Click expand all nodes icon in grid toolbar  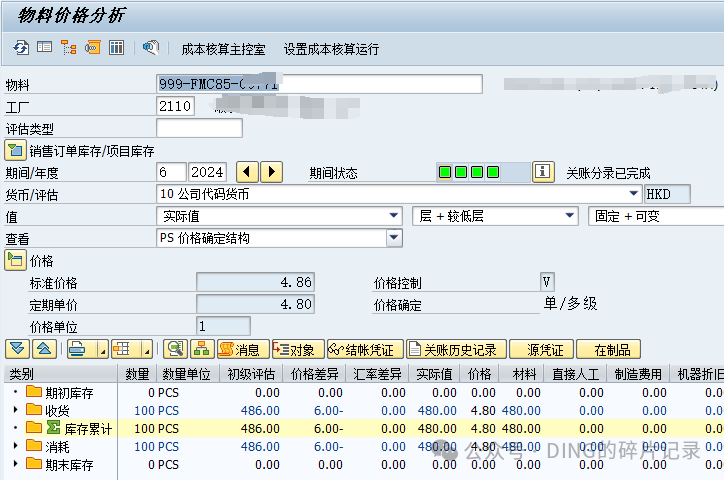[18, 349]
